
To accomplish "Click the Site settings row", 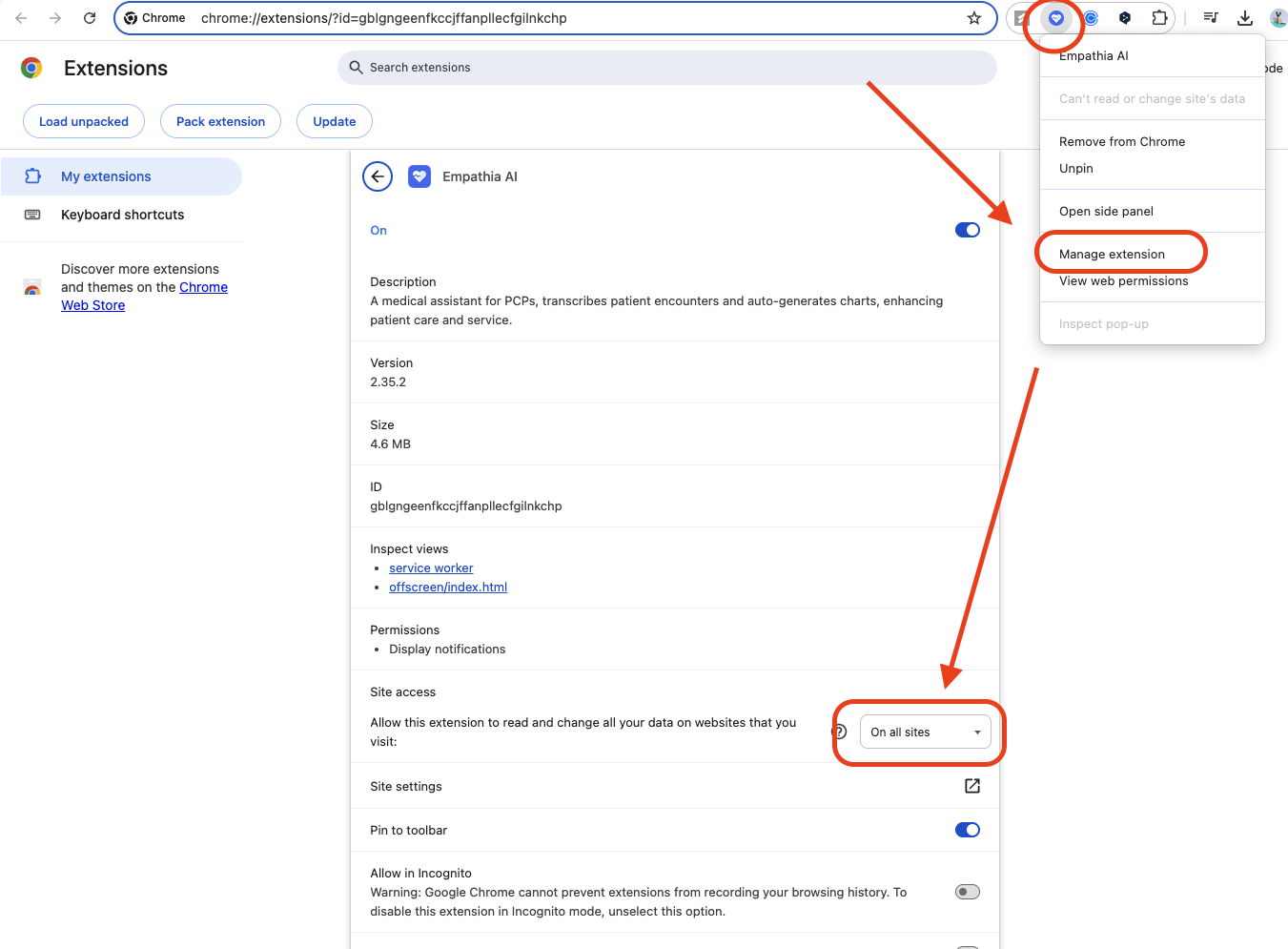I will 675,786.
